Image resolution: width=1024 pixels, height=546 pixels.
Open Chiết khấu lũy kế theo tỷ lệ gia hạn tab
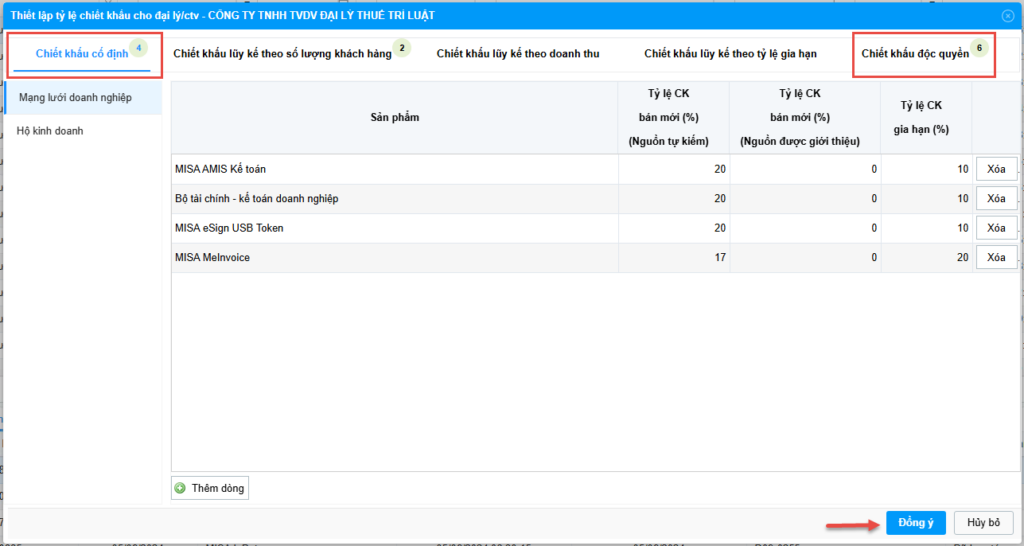click(730, 54)
